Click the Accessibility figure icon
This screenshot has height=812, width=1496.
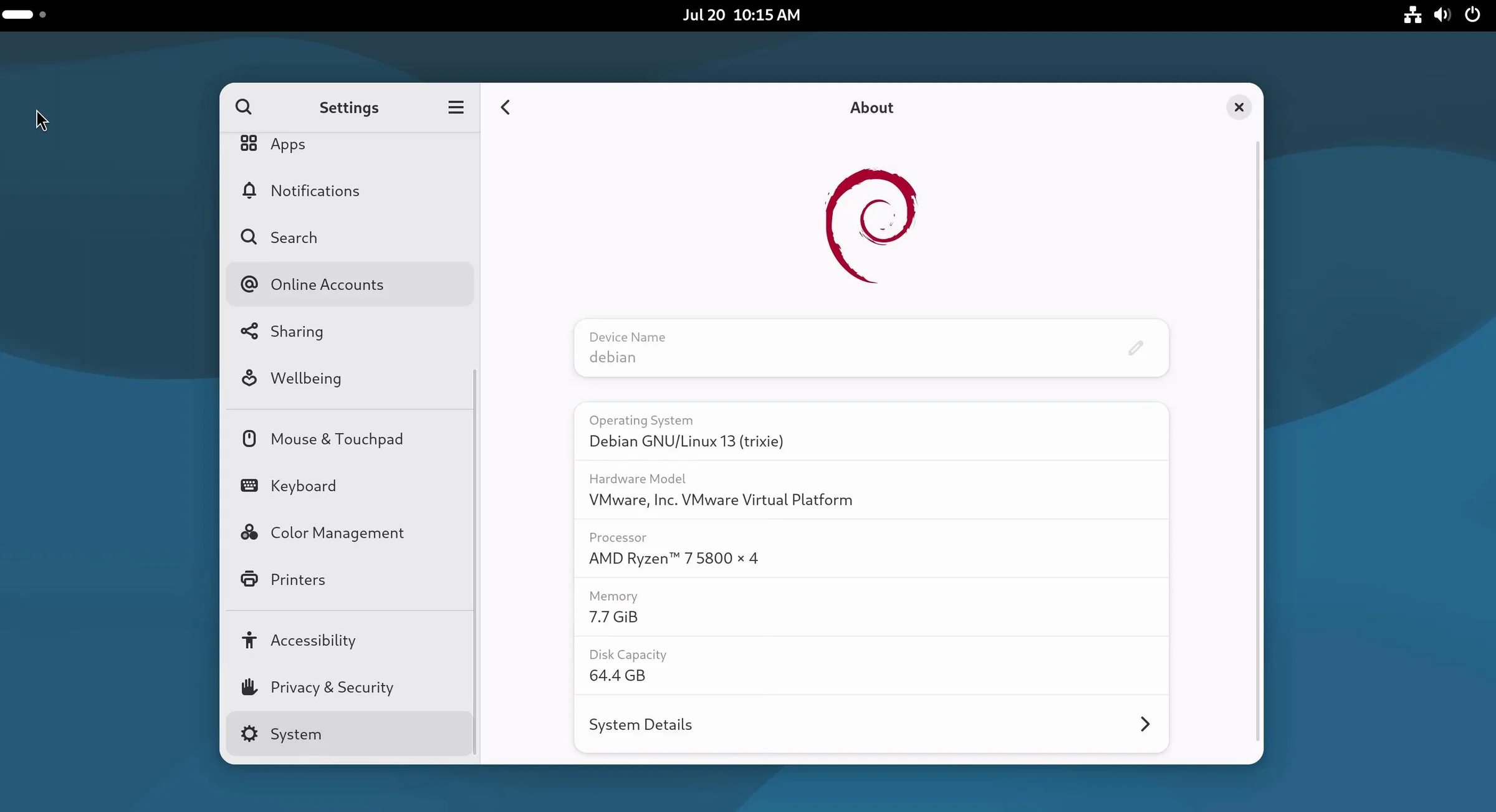pyautogui.click(x=249, y=640)
